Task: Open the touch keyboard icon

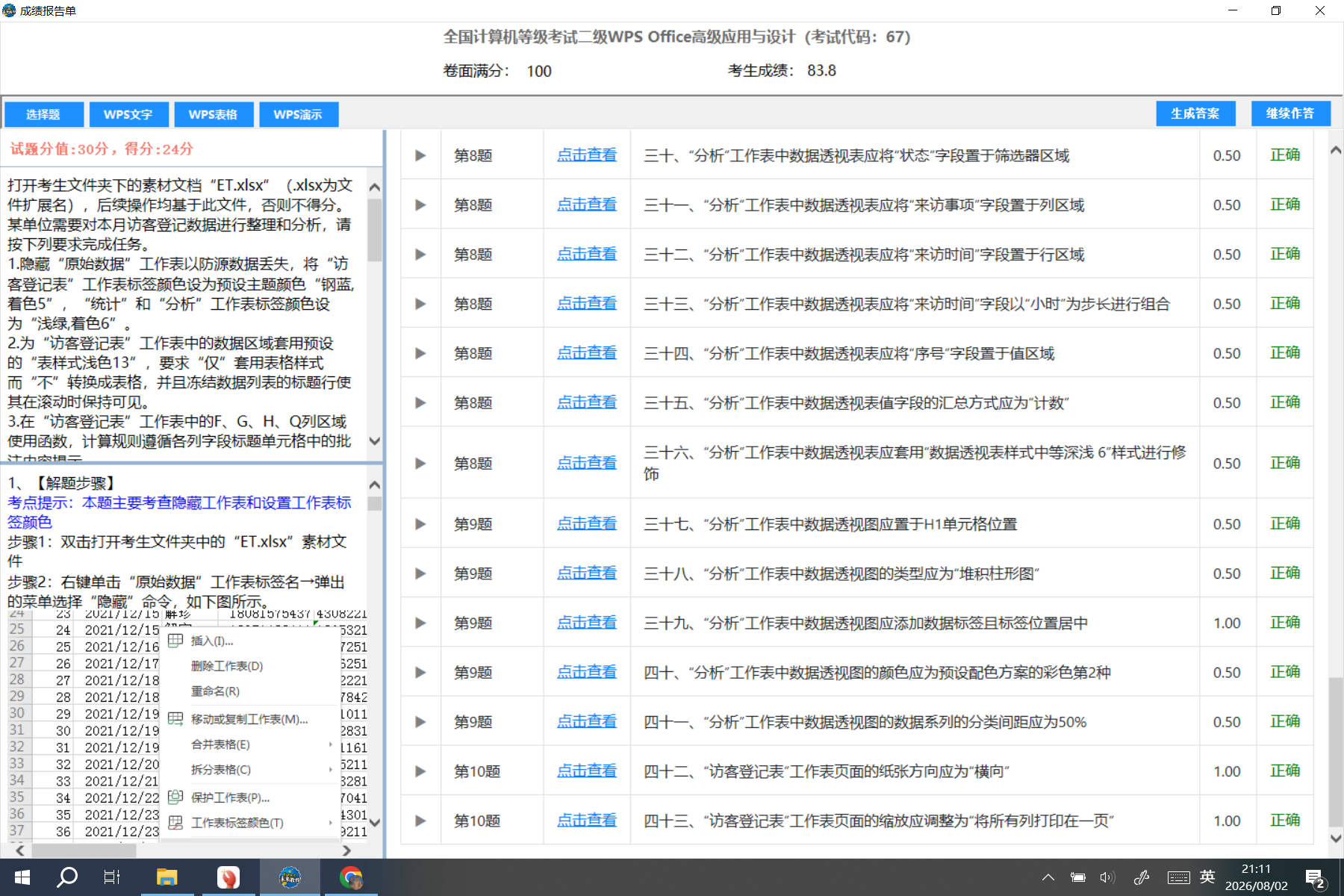Action: [x=1179, y=877]
